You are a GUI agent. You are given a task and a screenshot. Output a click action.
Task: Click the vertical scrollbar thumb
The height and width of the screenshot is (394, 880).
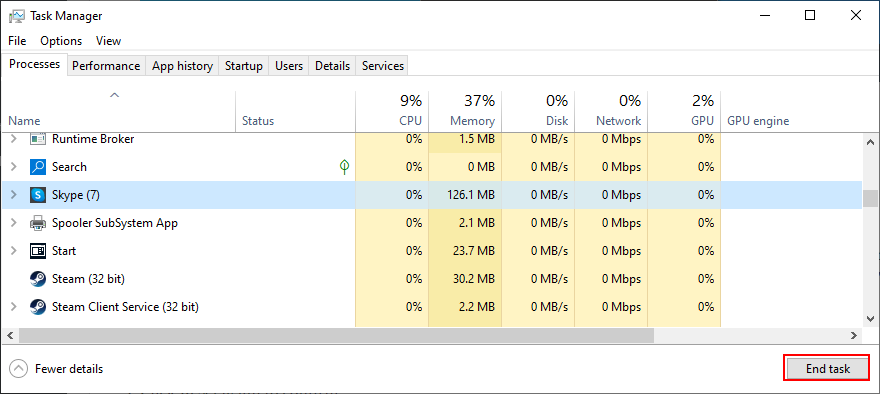click(870, 198)
